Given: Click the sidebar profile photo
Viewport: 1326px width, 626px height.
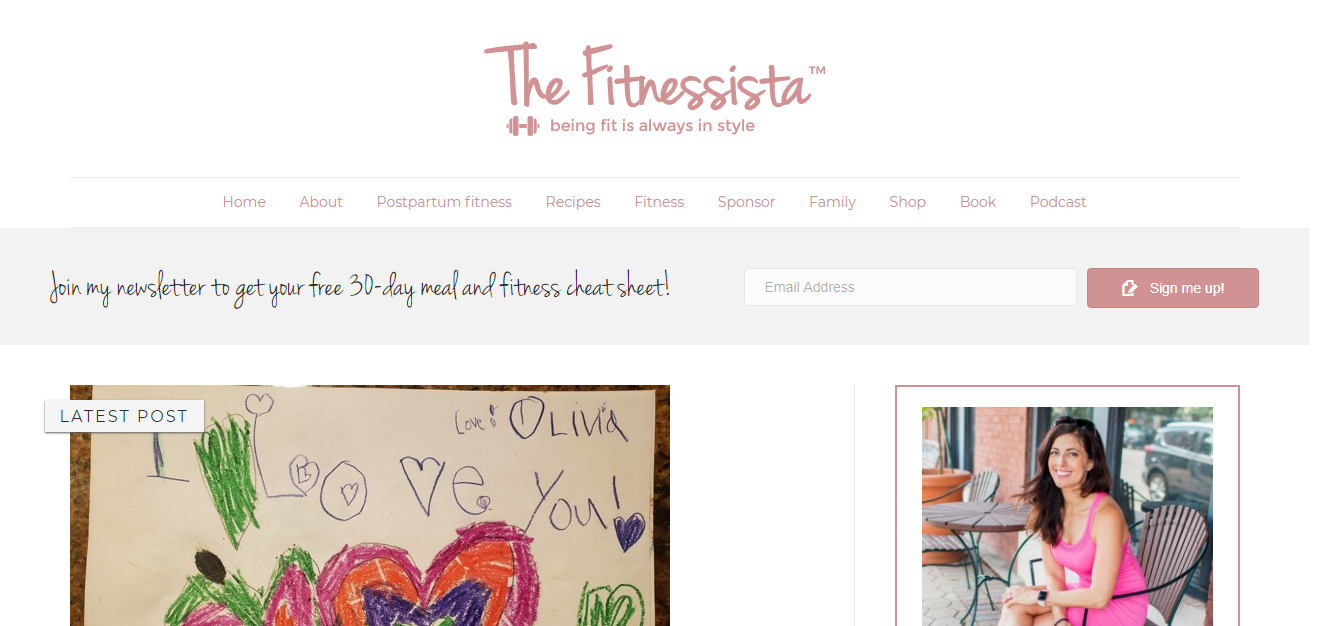Looking at the screenshot, I should 1067,516.
